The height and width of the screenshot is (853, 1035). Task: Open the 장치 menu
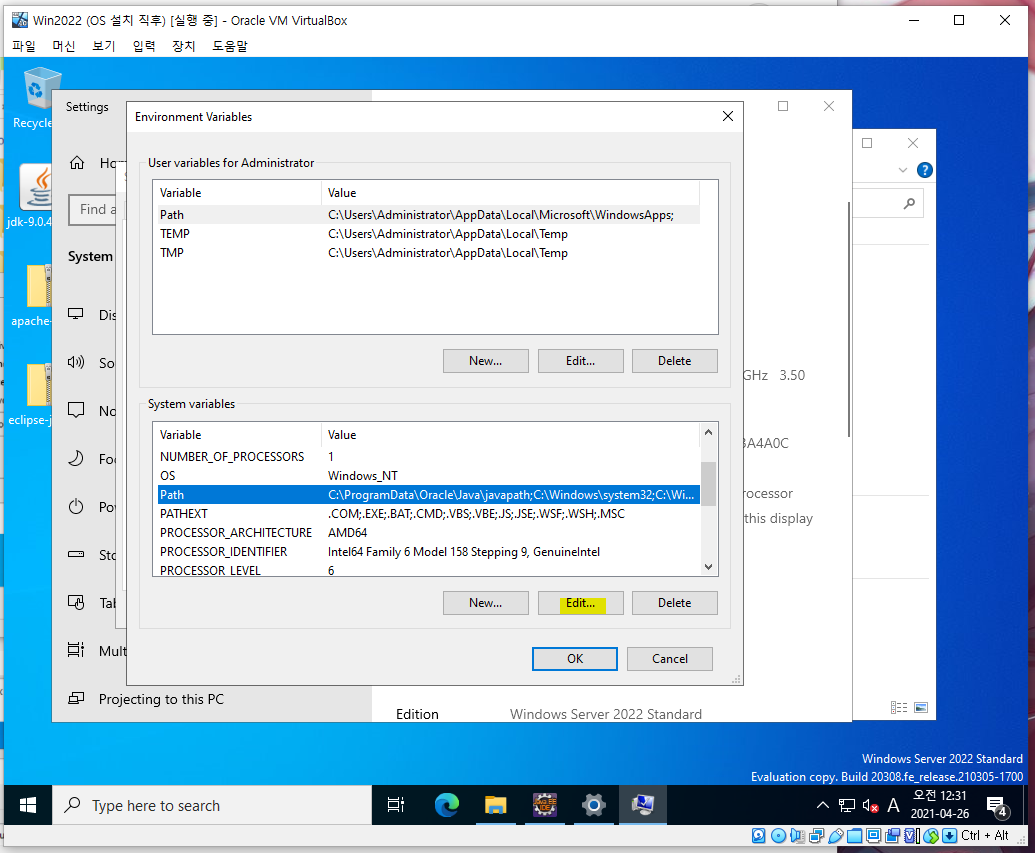tap(184, 46)
